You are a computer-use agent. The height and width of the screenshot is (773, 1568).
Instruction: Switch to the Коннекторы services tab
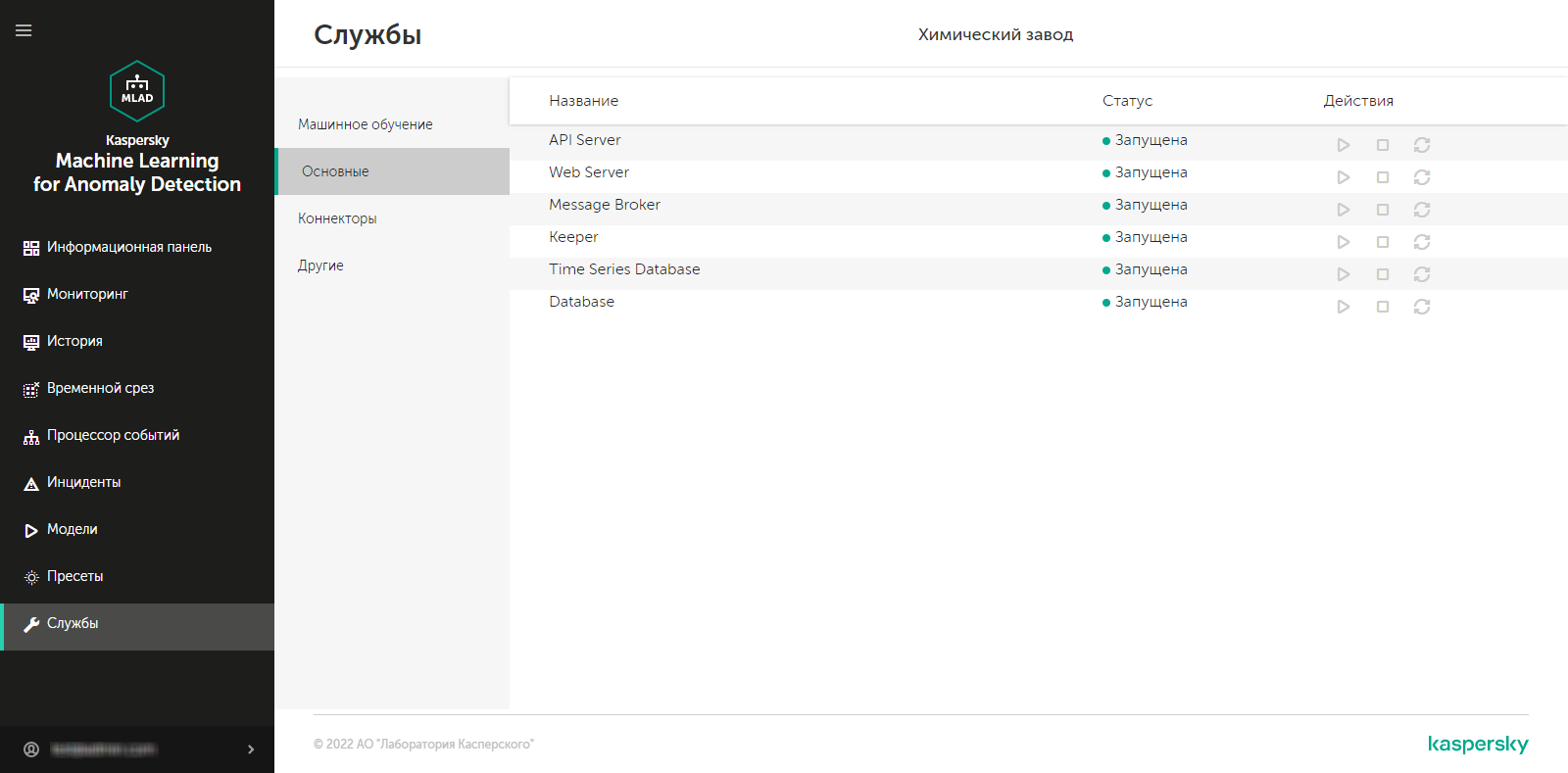pos(337,218)
